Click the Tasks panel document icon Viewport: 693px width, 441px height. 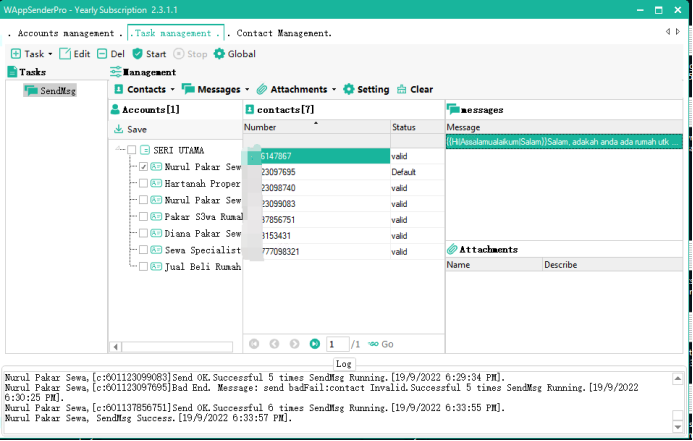click(12, 72)
